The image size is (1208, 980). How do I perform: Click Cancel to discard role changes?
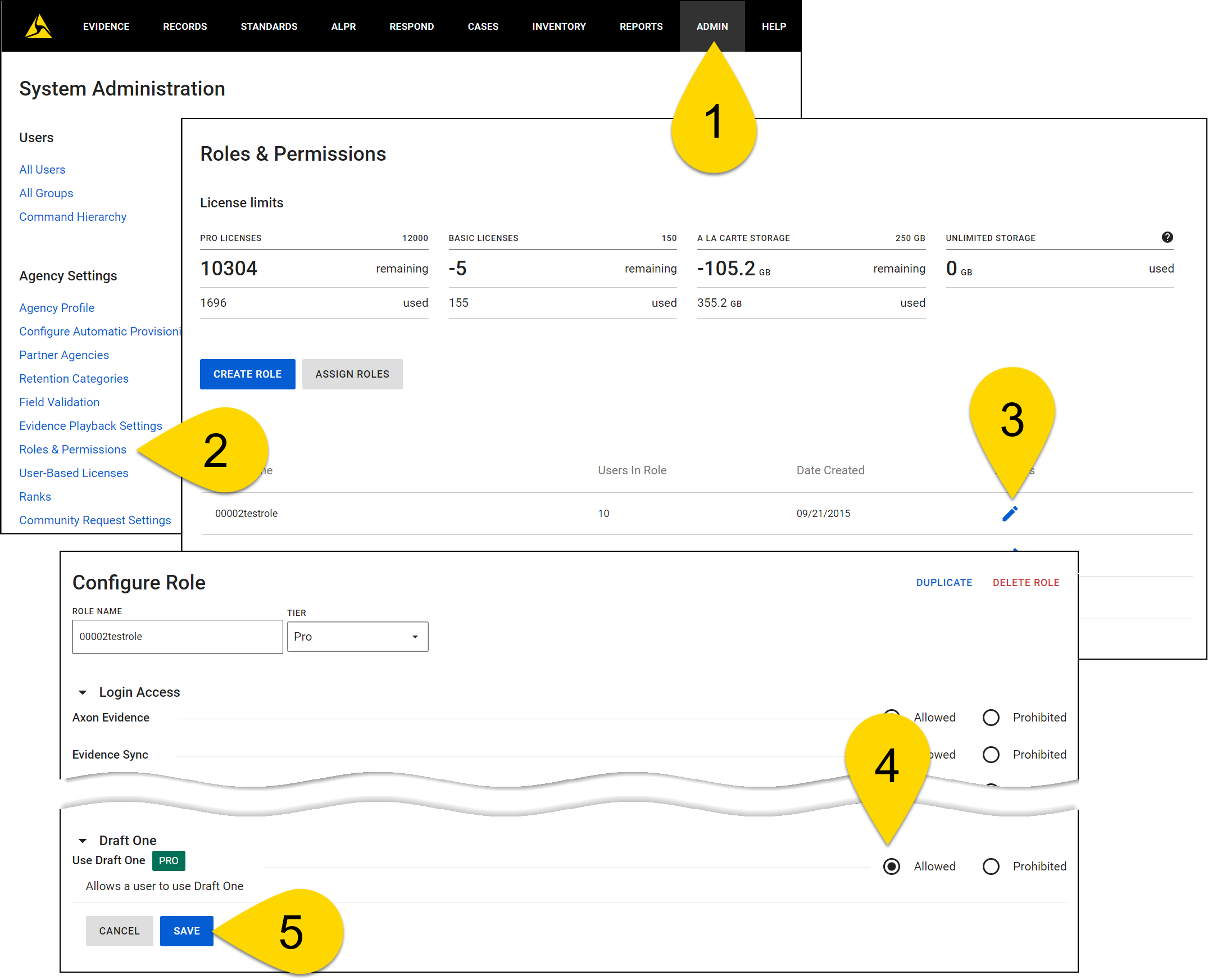(119, 931)
